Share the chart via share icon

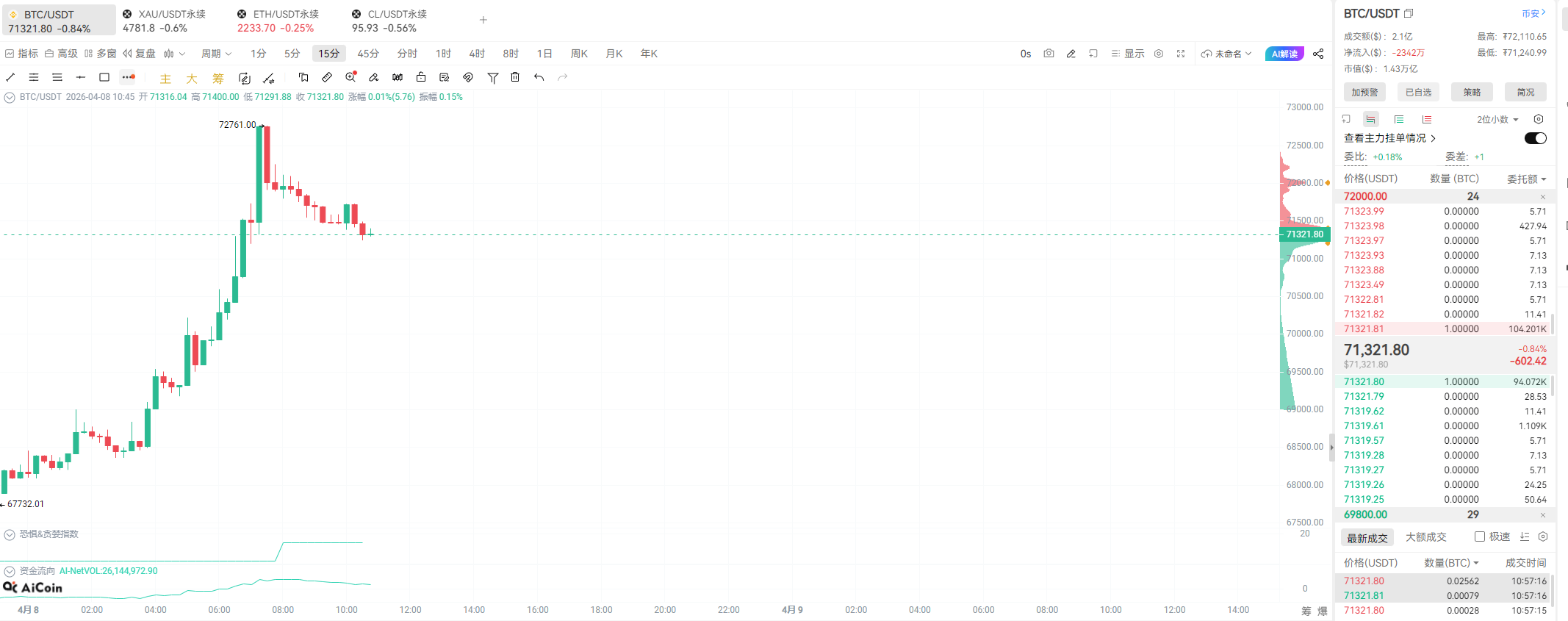point(1318,54)
